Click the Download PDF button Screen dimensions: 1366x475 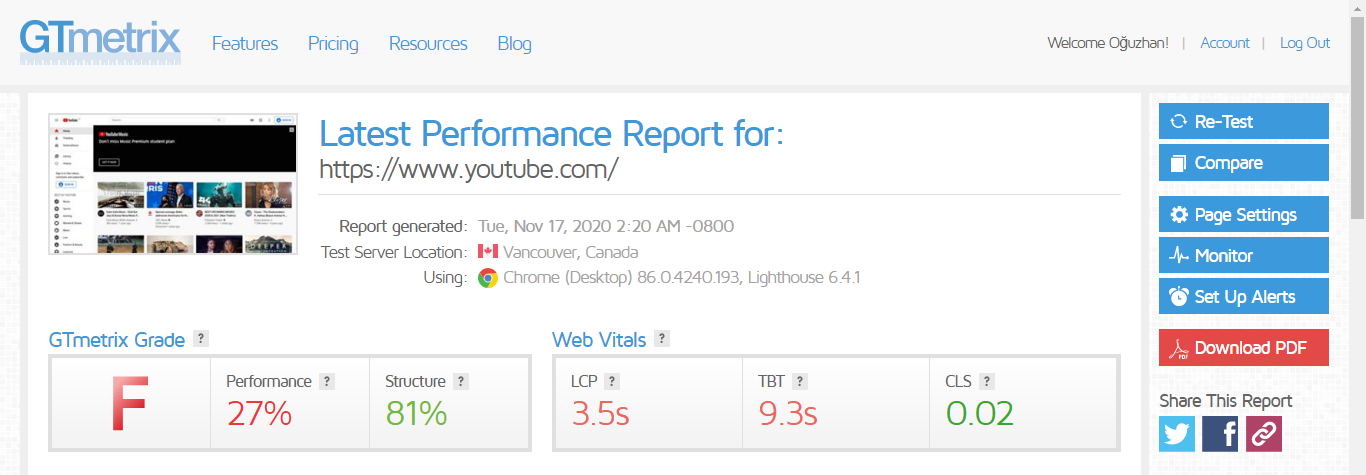[x=1244, y=347]
